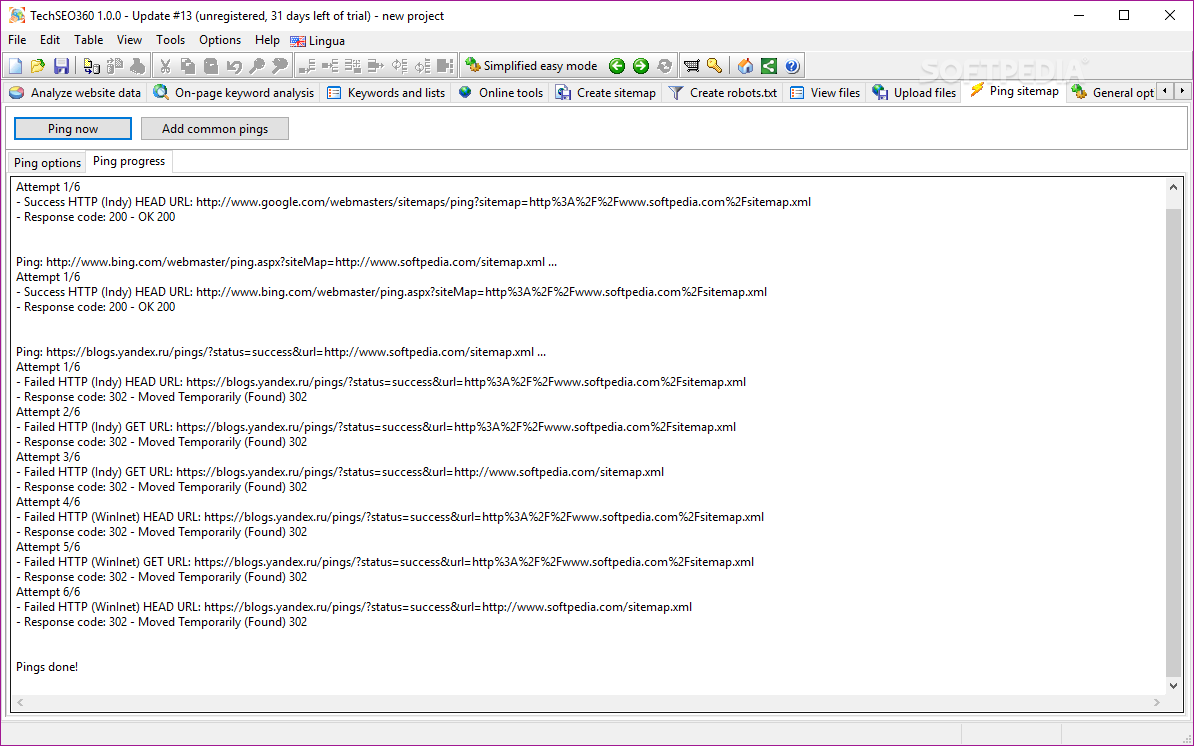Click the horizontal scrollbar right arrow
This screenshot has height=746, width=1194.
[x=1157, y=703]
